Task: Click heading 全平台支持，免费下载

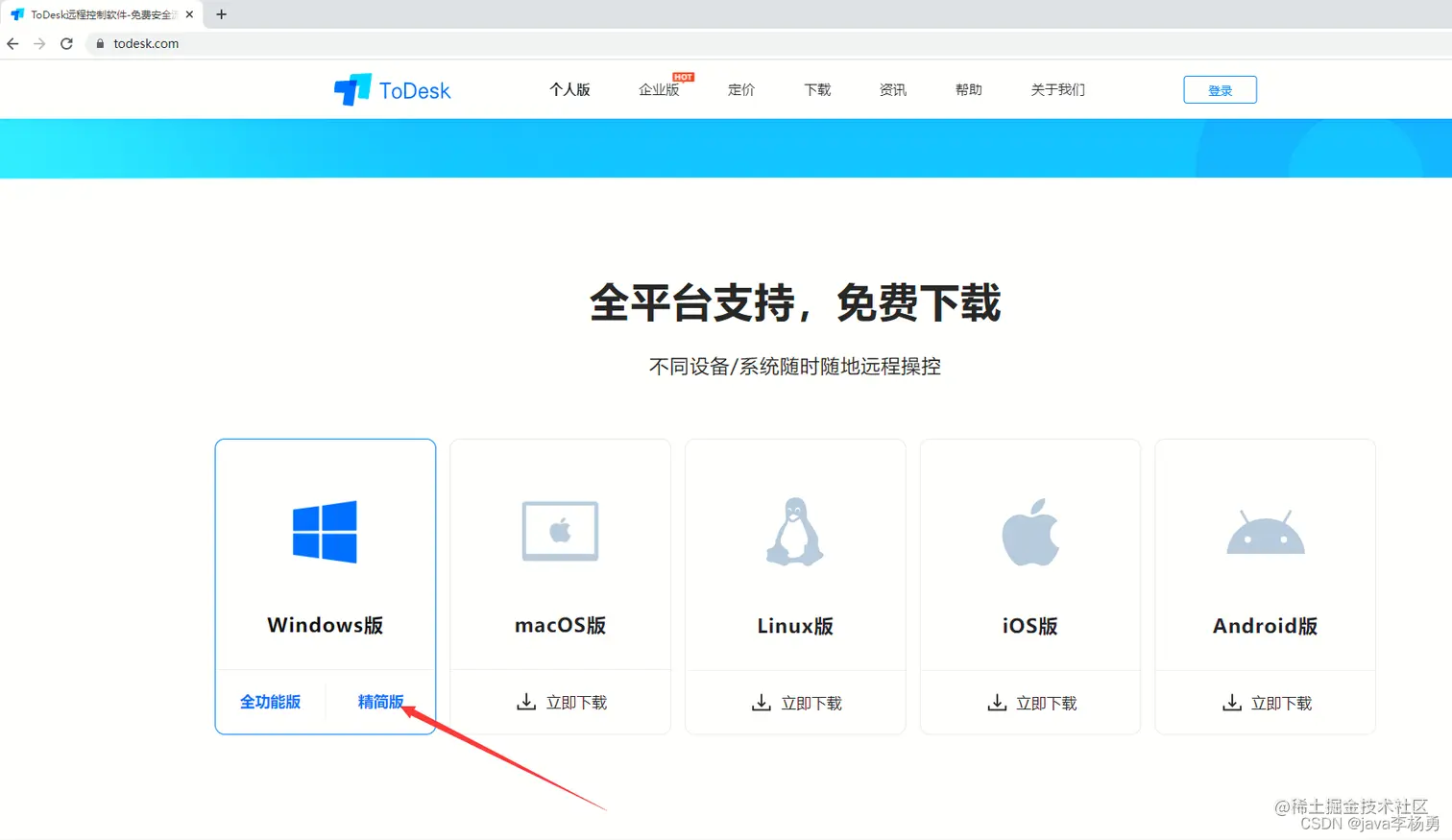Action: 795,303
